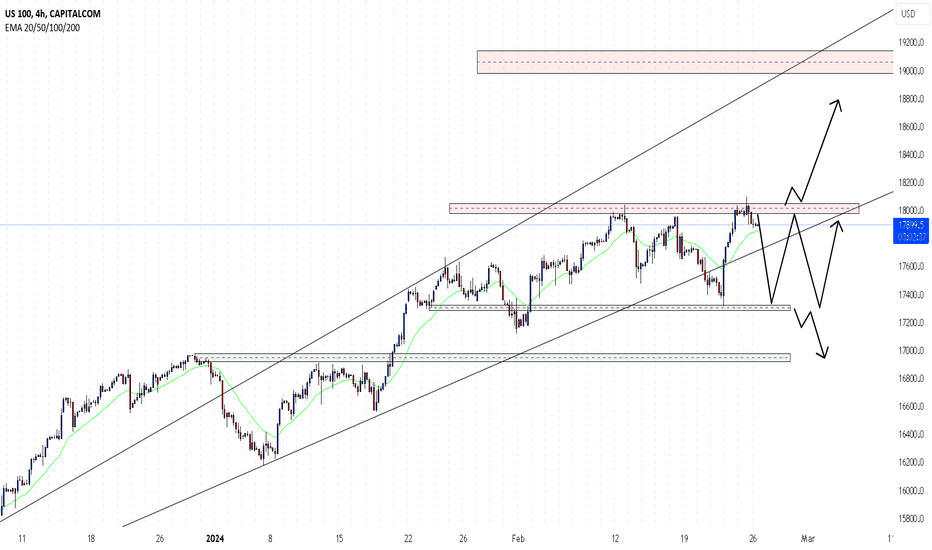Click the 19200.0 price axis label

(x=911, y=42)
